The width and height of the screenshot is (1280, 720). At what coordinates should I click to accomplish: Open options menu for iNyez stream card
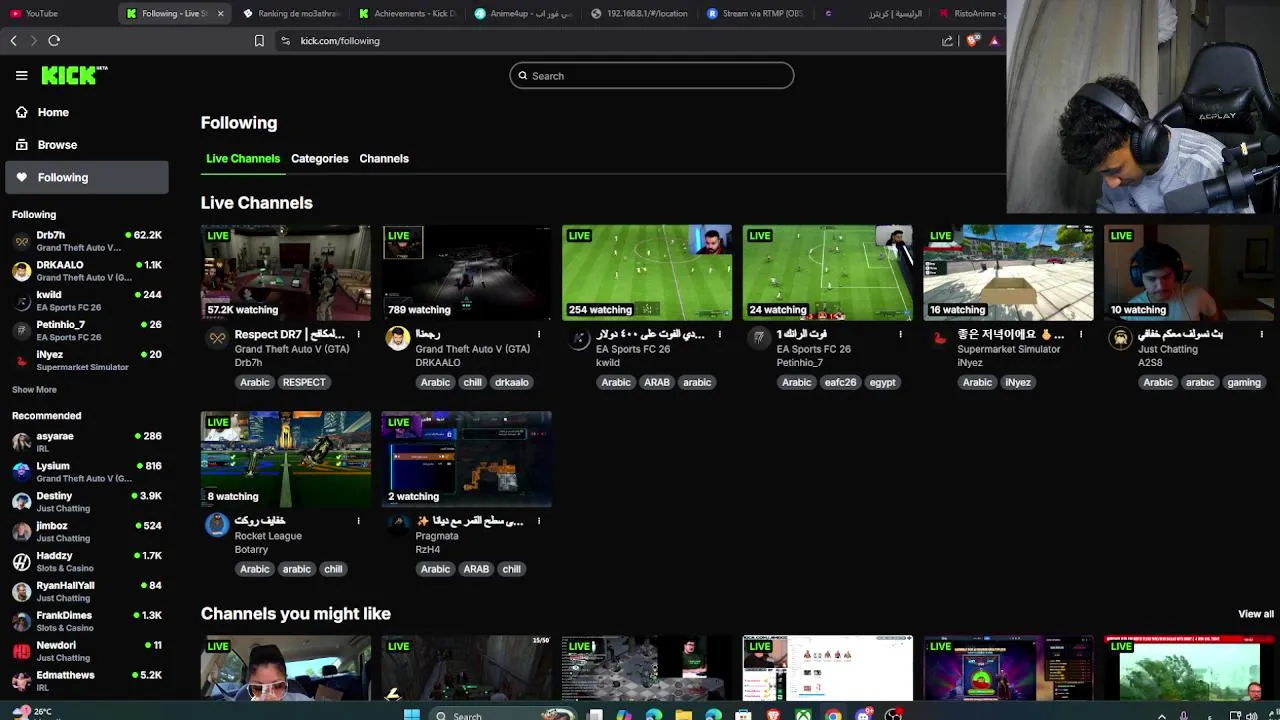pyautogui.click(x=1081, y=334)
